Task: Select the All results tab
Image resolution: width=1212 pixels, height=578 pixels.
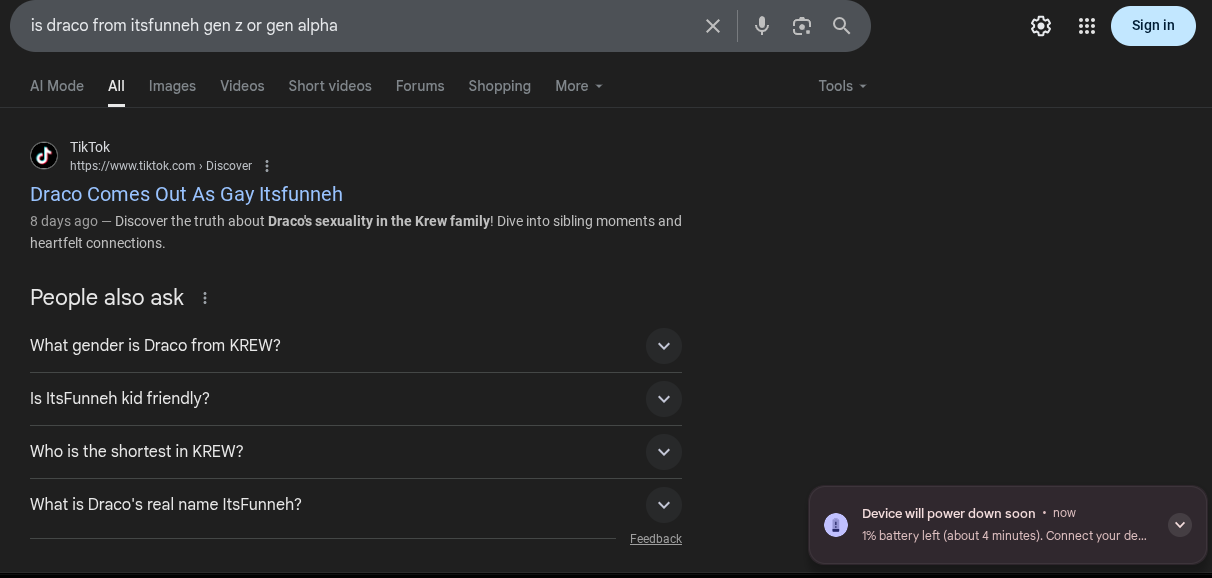Action: pyautogui.click(x=116, y=86)
